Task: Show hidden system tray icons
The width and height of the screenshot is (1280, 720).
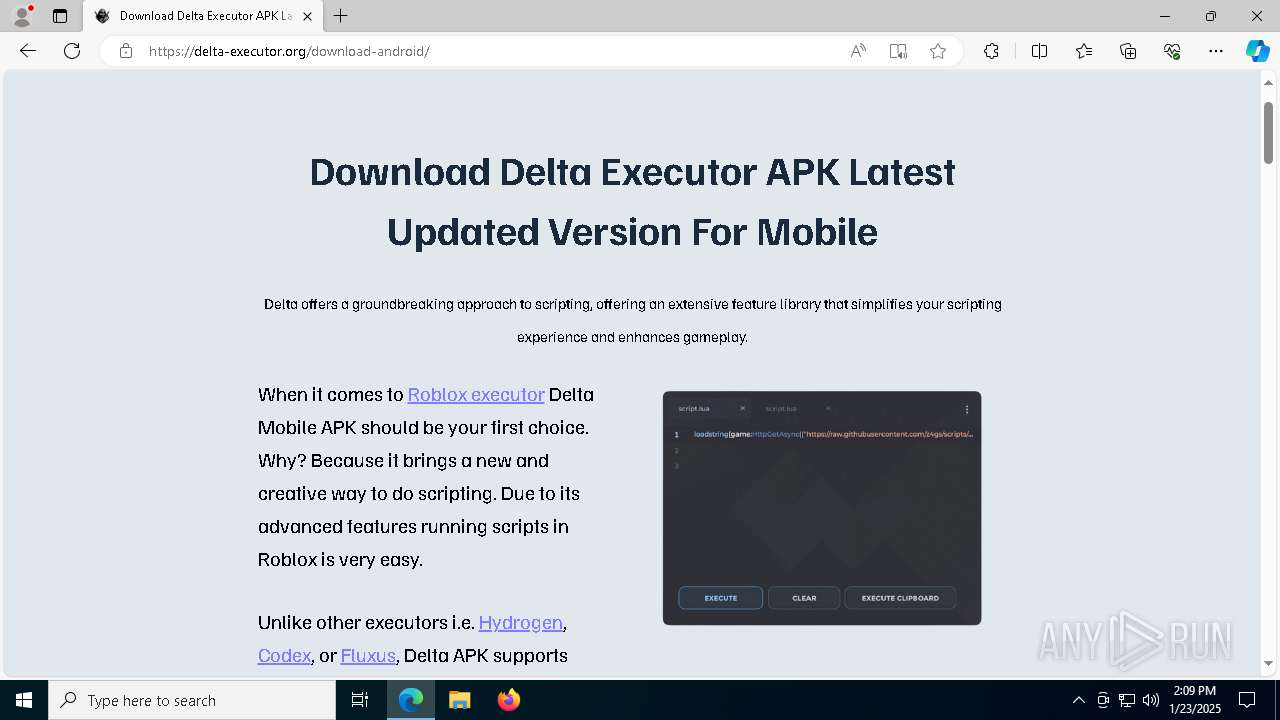Action: coord(1078,700)
